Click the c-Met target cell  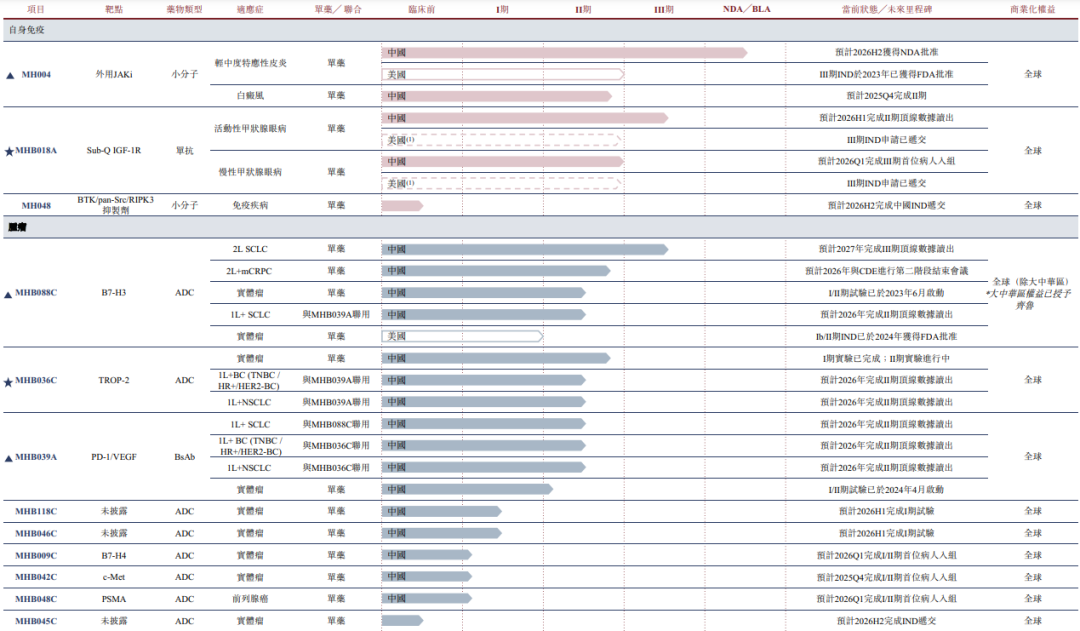(x=115, y=577)
